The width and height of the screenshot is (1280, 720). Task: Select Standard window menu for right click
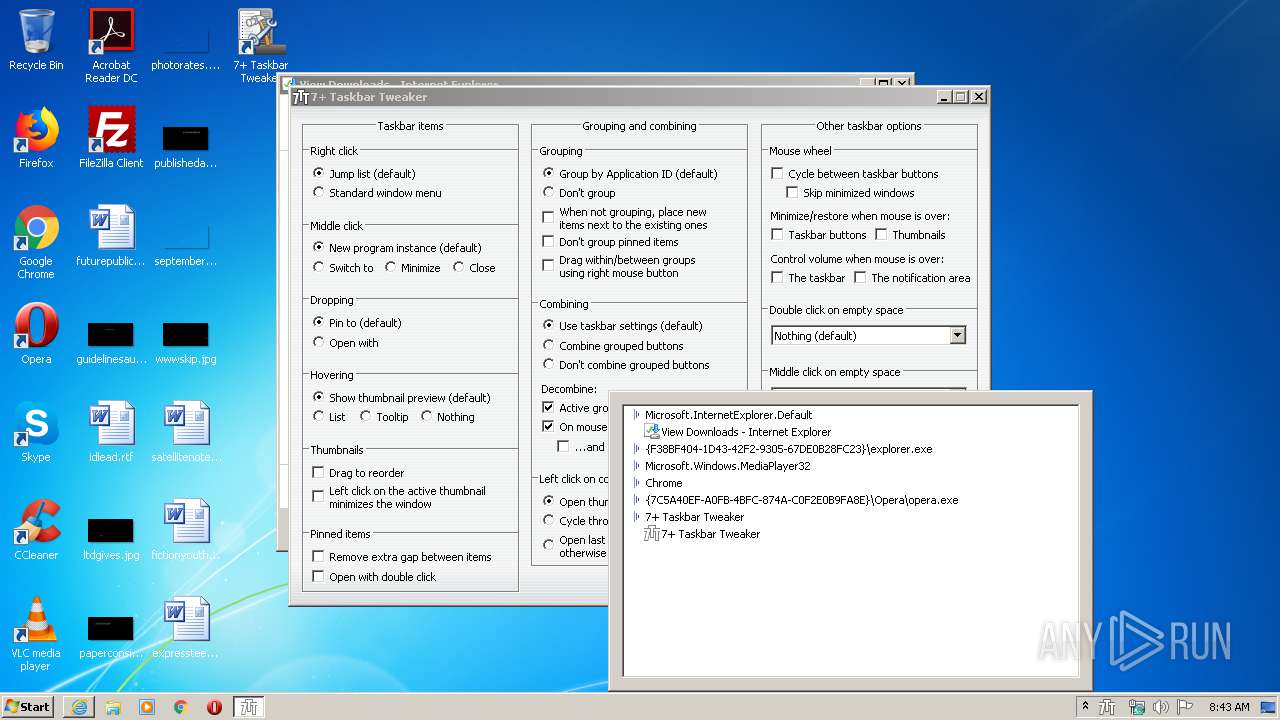(x=377, y=193)
